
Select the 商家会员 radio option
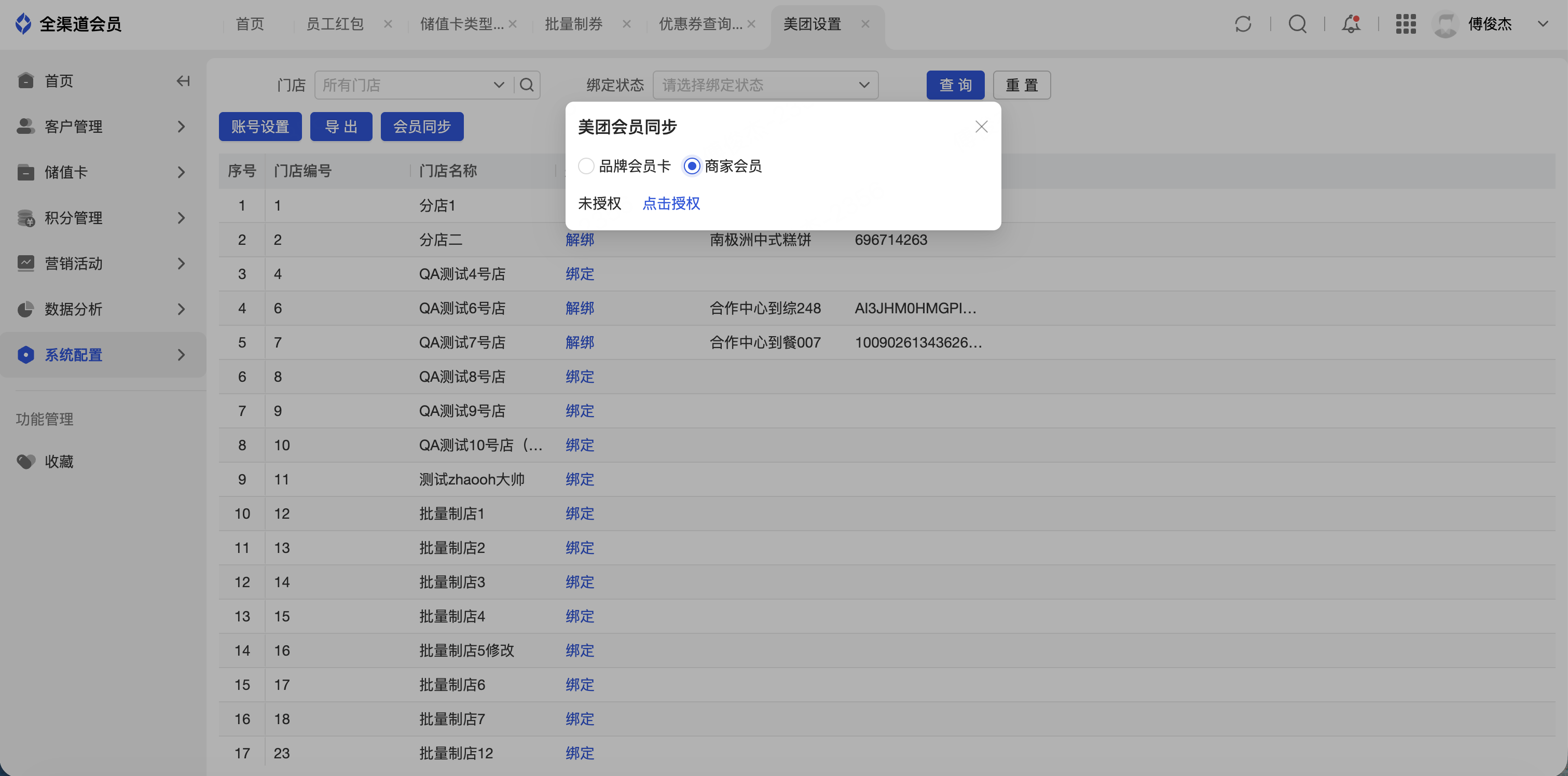click(692, 165)
